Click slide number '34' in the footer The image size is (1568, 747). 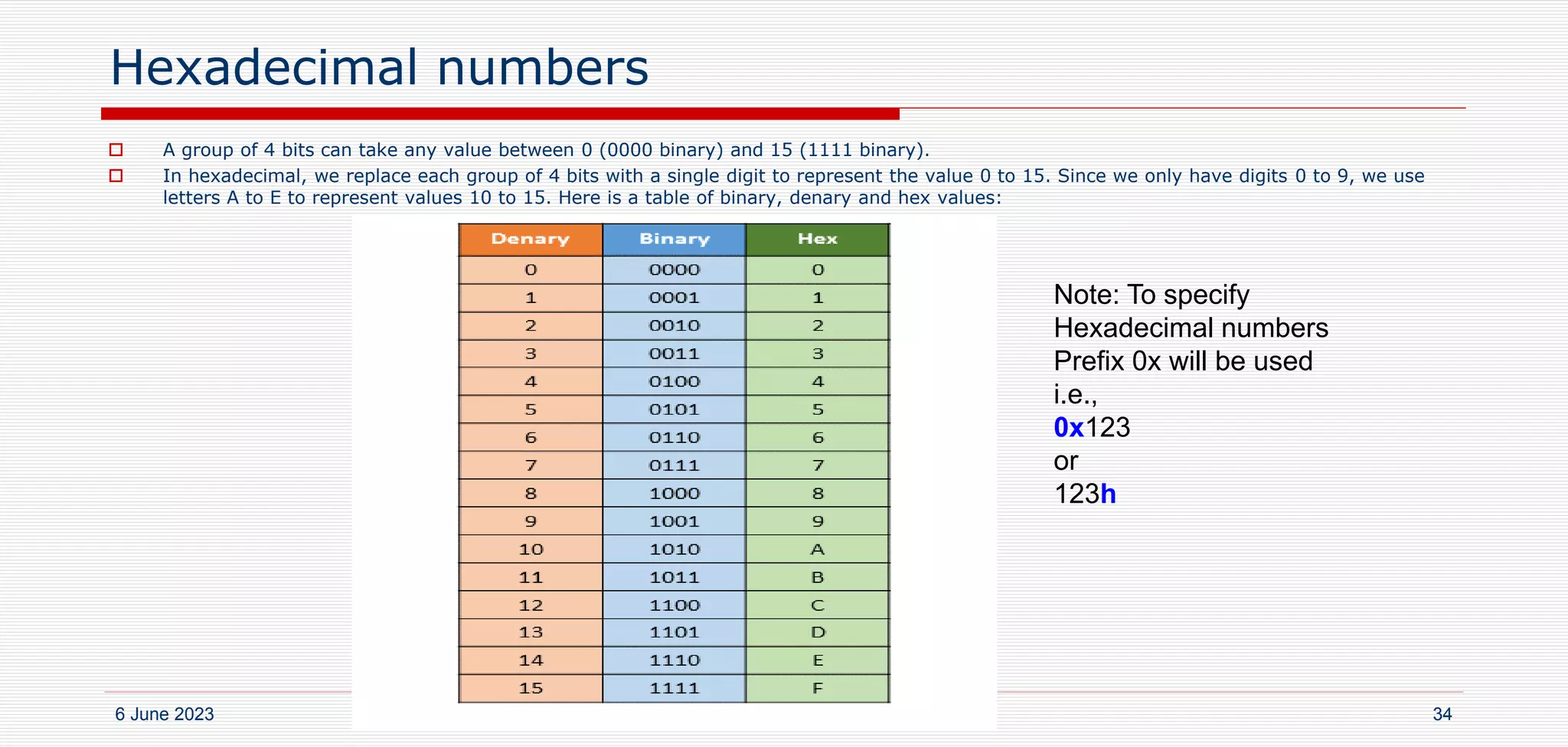coord(1442,714)
